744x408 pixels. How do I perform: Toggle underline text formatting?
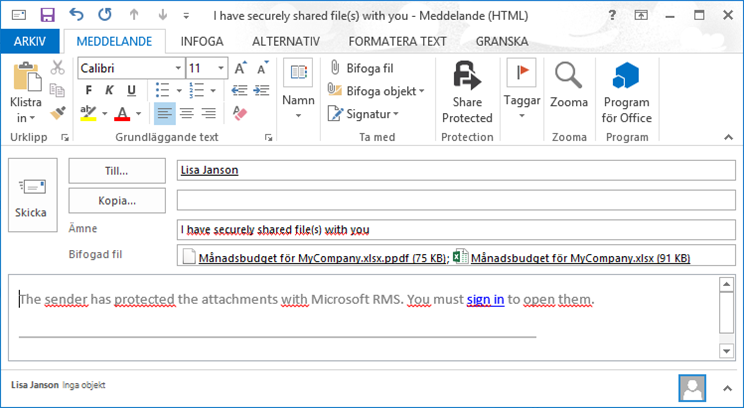point(121,90)
